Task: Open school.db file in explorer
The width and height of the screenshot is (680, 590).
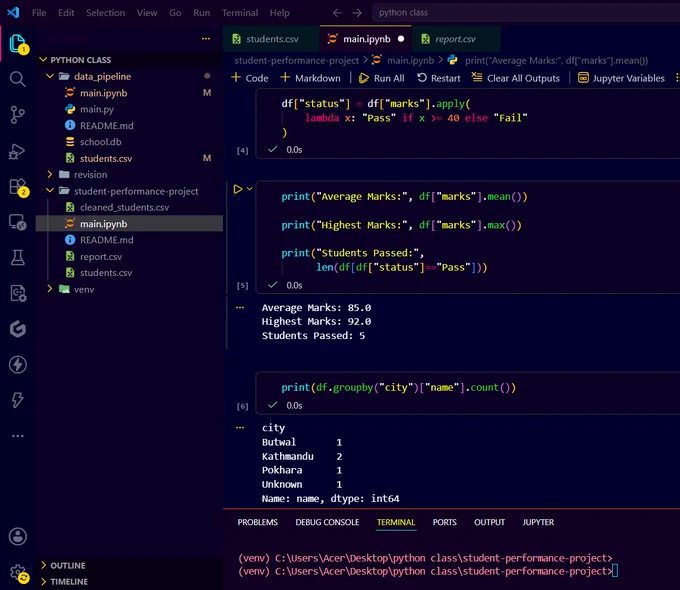Action: pos(101,142)
